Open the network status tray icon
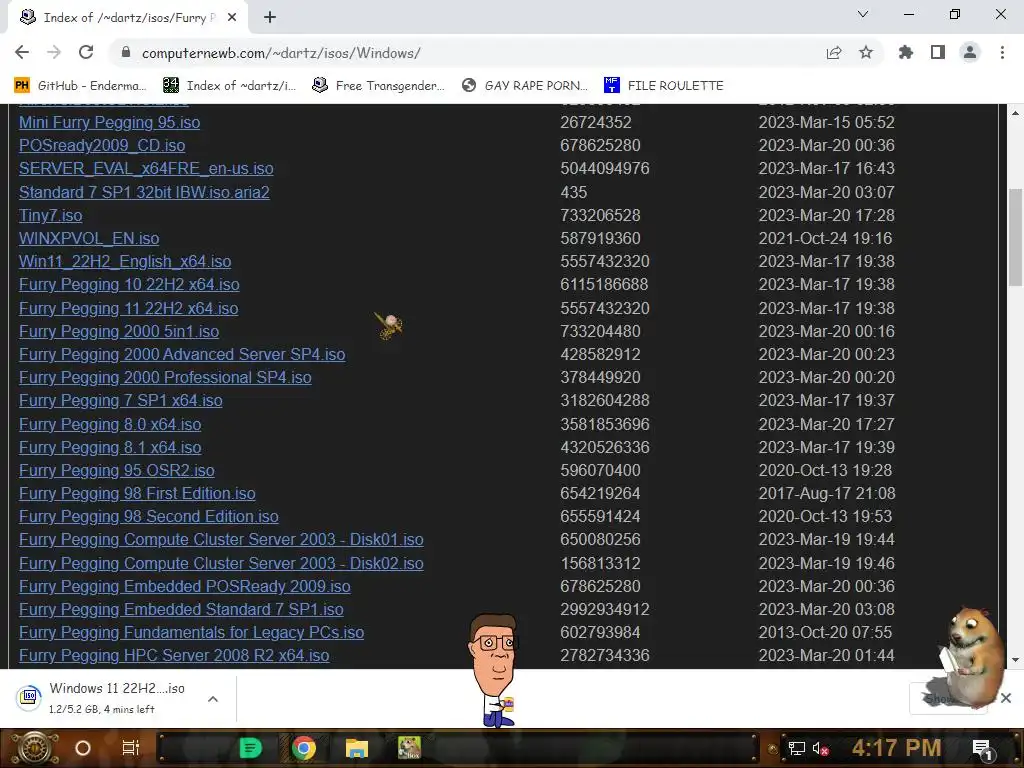 [796, 749]
